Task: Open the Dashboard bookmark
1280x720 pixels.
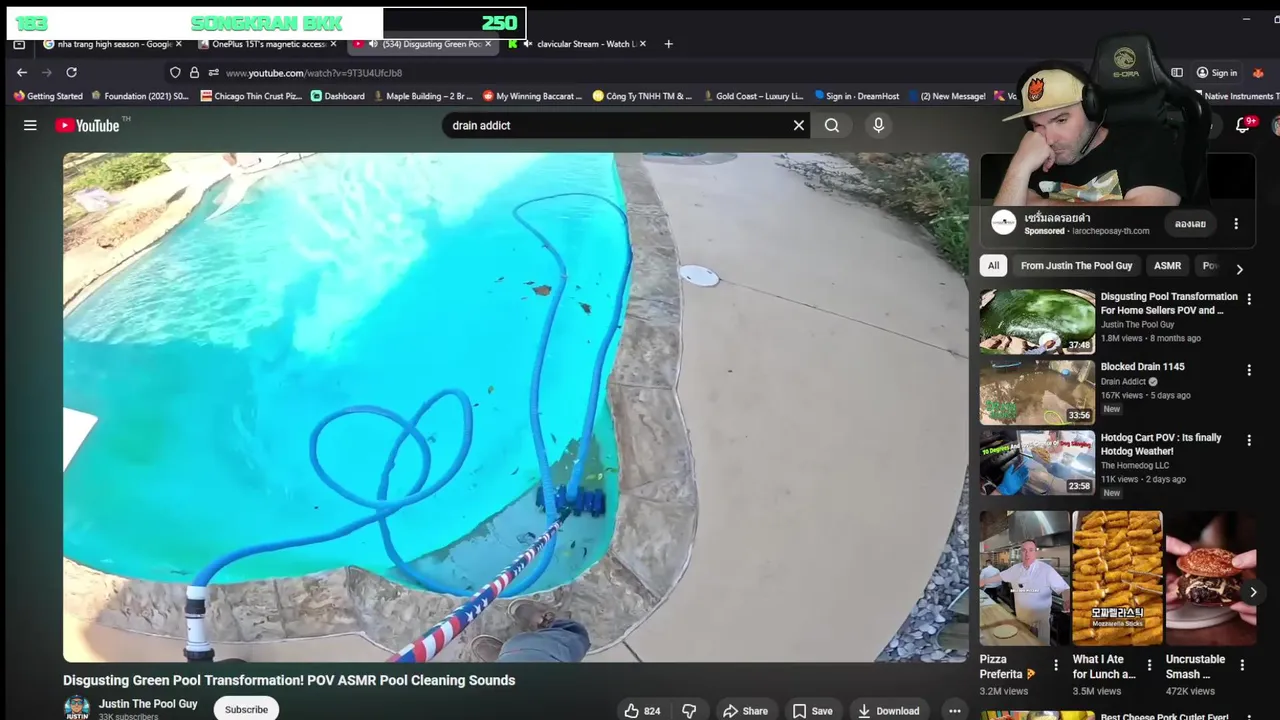Action: (338, 96)
